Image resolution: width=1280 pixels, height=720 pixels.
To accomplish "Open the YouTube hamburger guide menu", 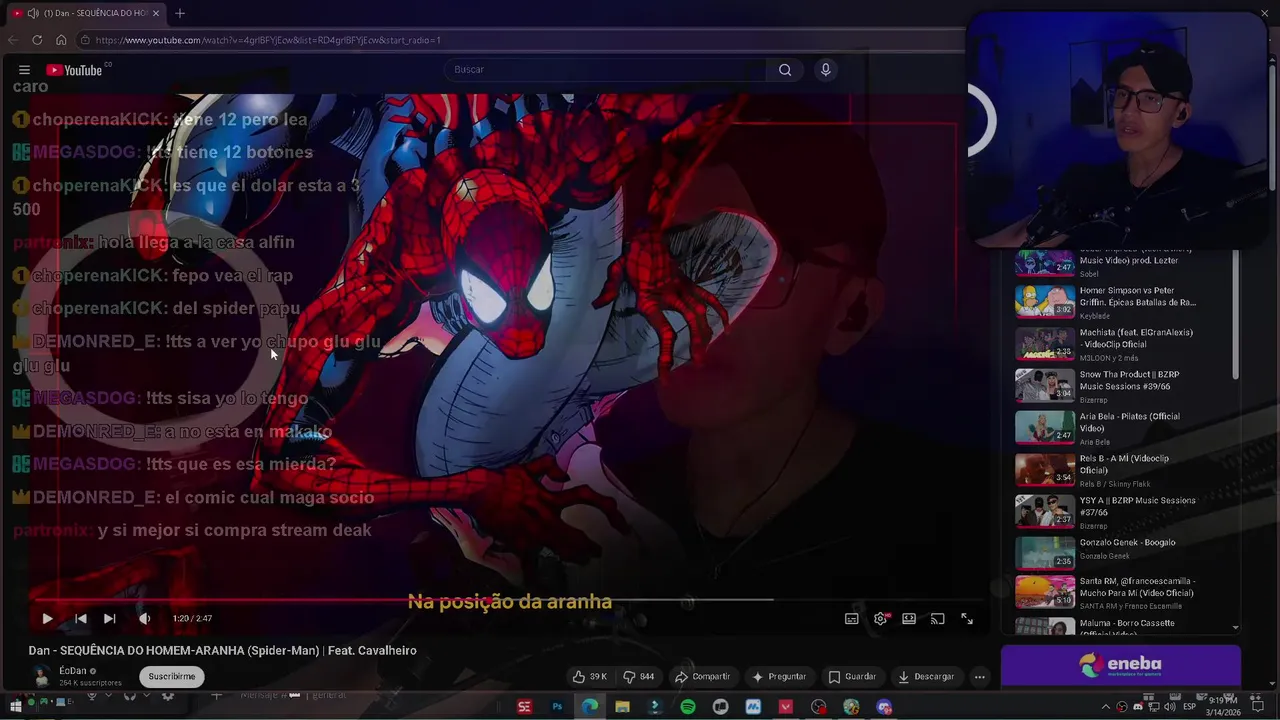I will (x=24, y=70).
